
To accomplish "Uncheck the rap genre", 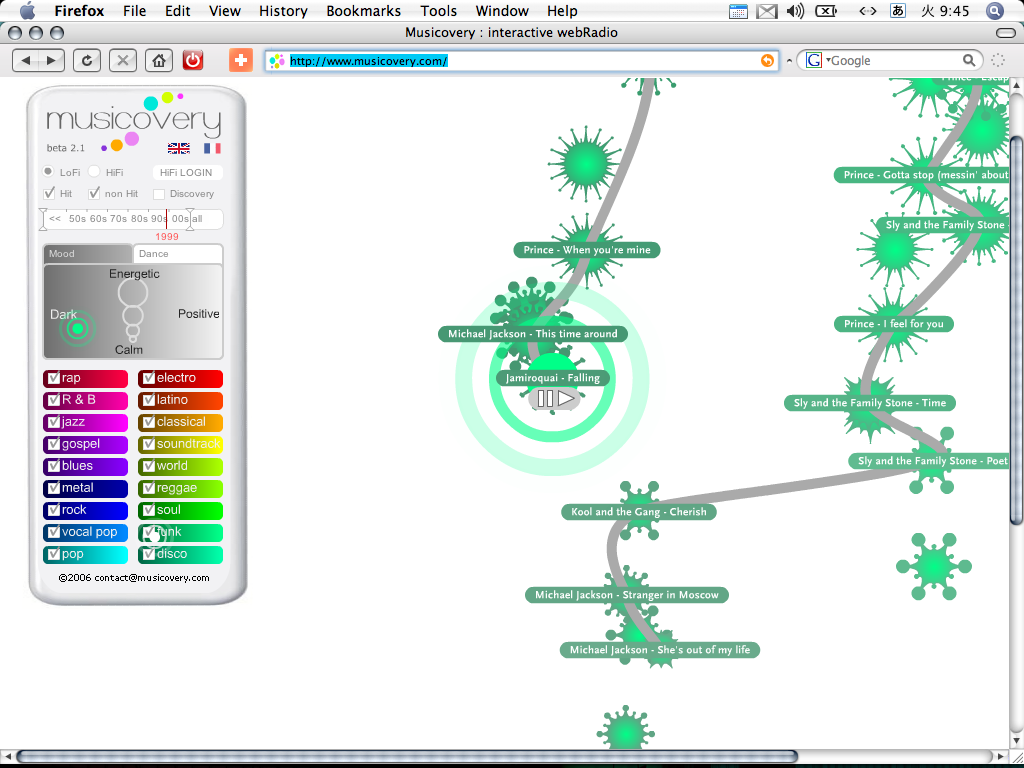I will tap(54, 378).
